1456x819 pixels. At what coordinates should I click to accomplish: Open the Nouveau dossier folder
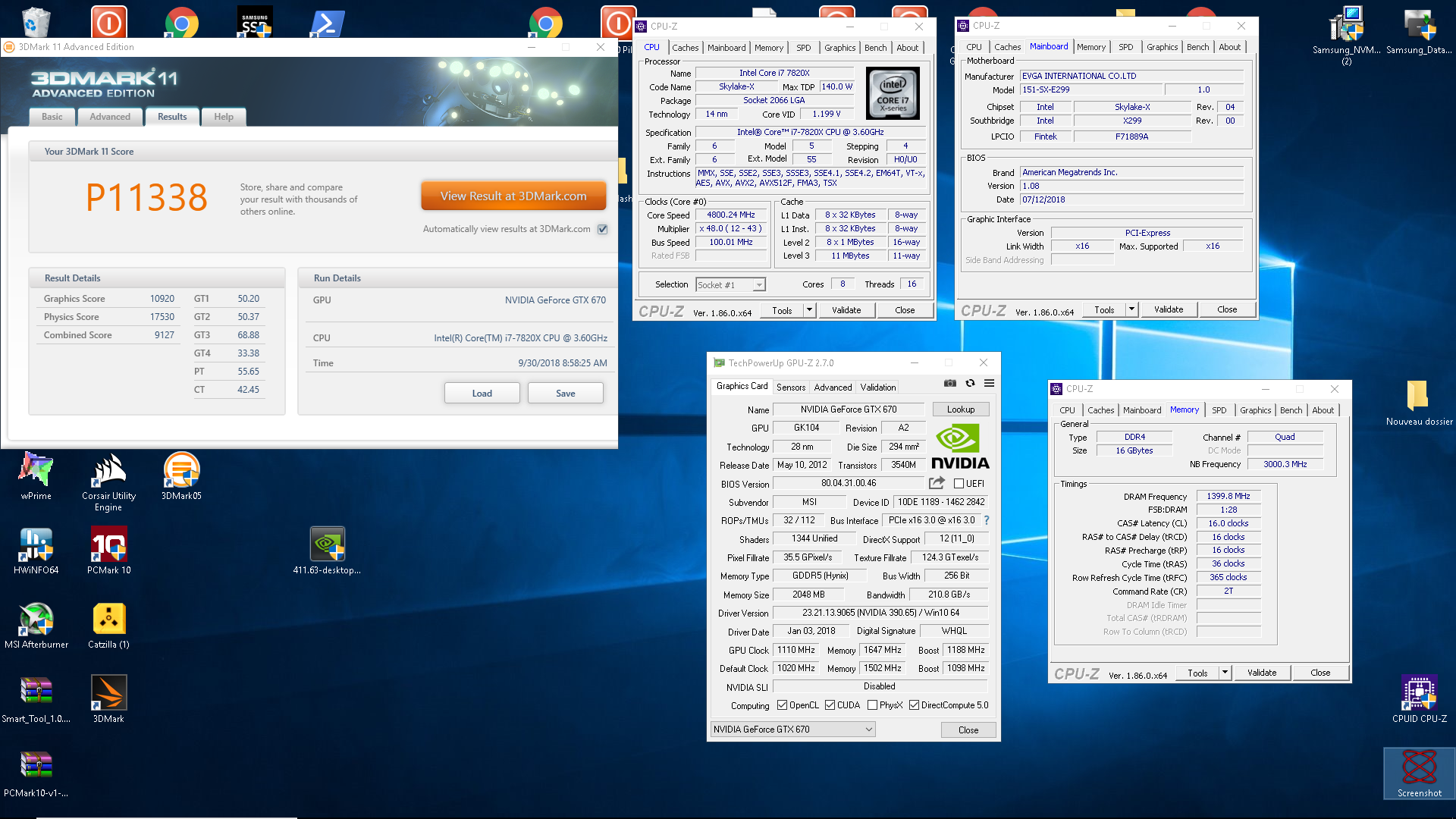(x=1419, y=403)
